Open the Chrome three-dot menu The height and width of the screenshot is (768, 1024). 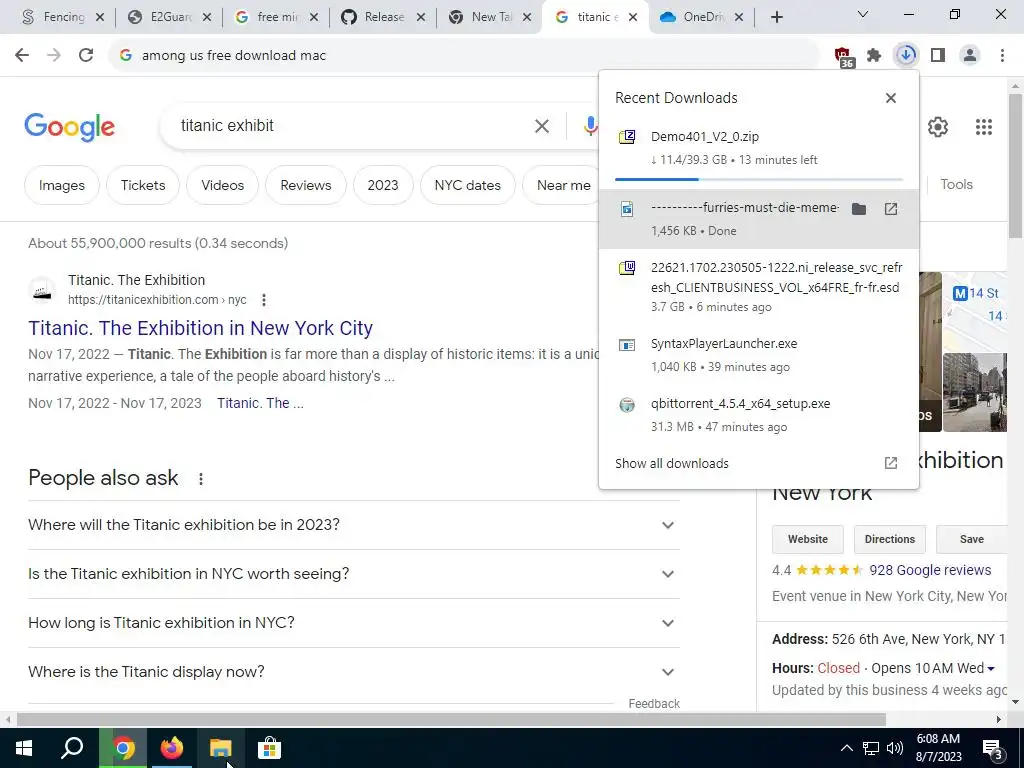(x=1002, y=56)
